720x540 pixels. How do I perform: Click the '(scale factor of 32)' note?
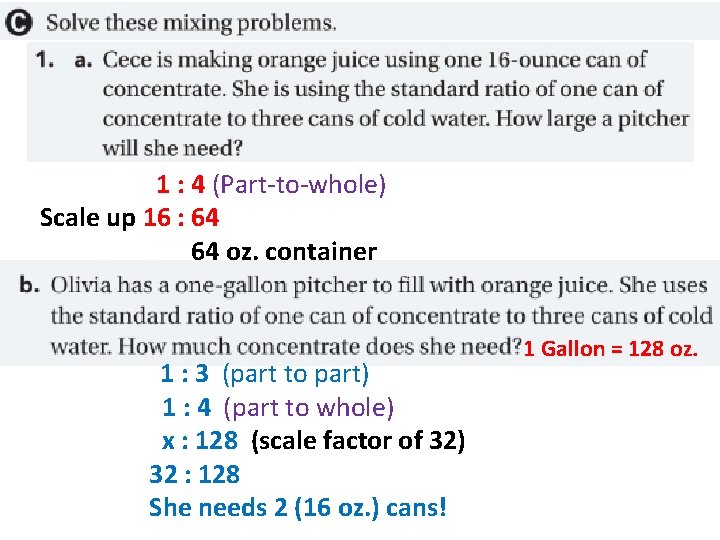tap(358, 441)
